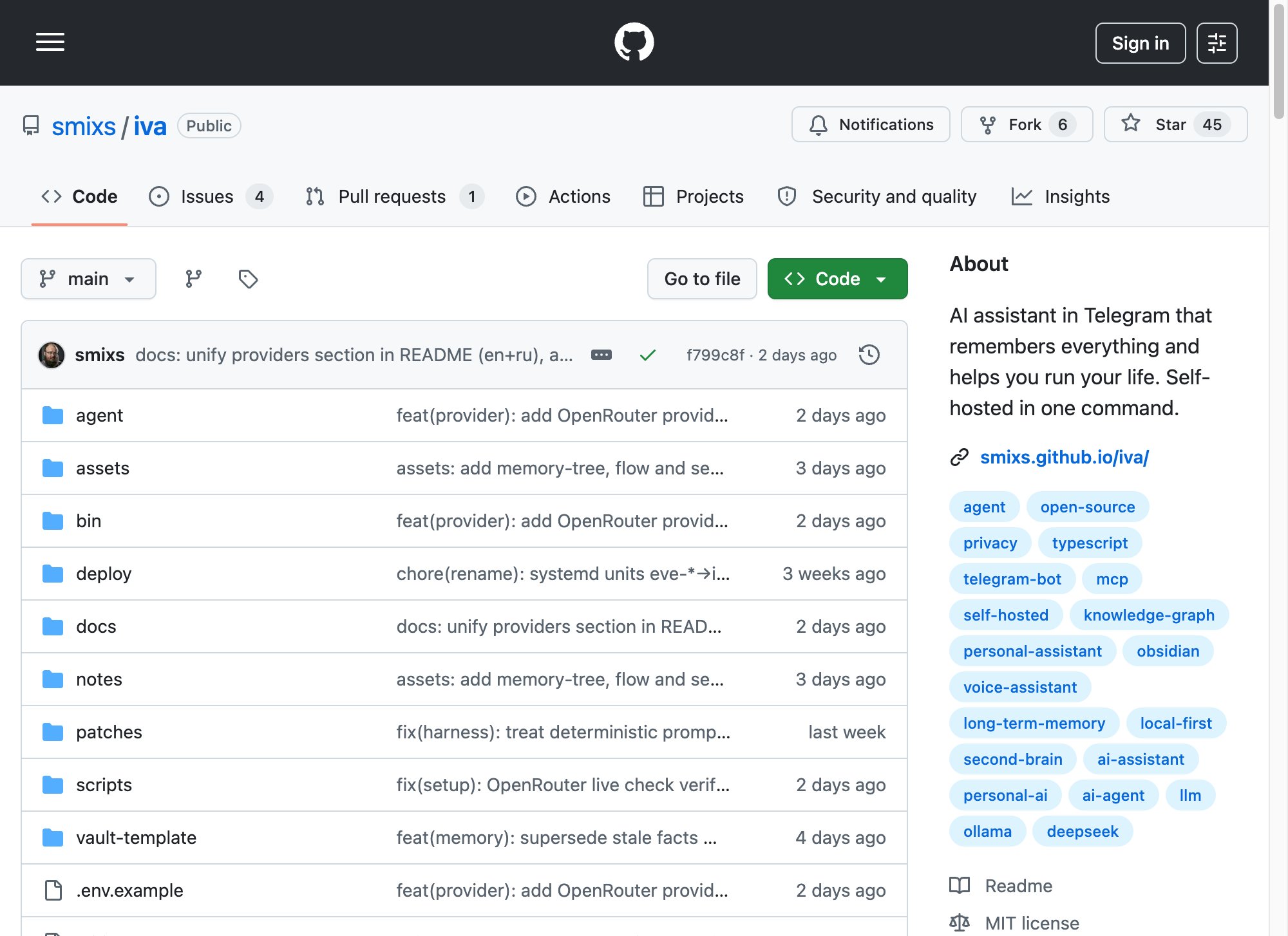Open commit 'fix(harness): treat deterministic promp...'
Image resolution: width=1288 pixels, height=936 pixels.
[x=563, y=732]
